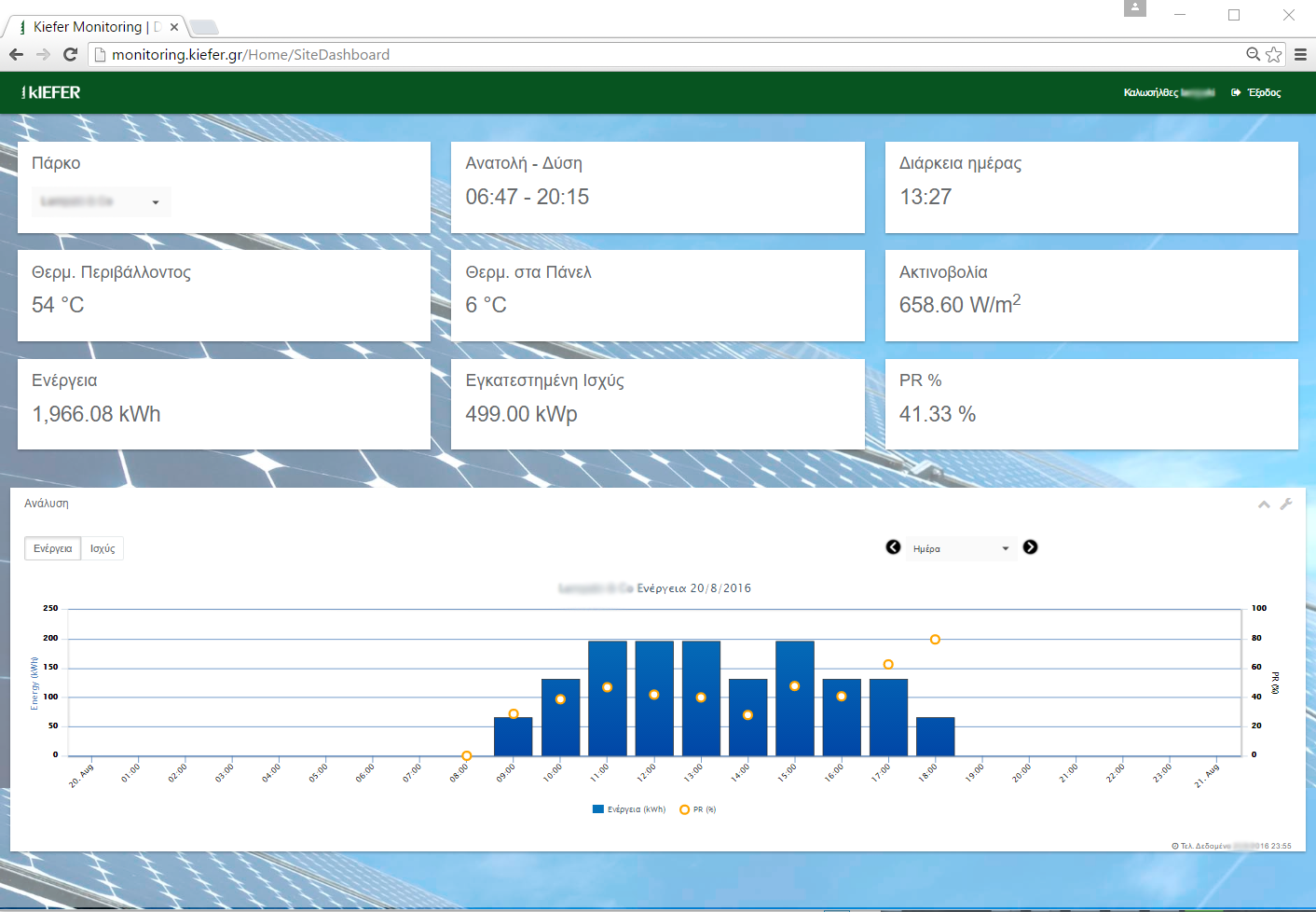The height and width of the screenshot is (912, 1316).
Task: Go to next day with right arrow
Action: pyautogui.click(x=1030, y=547)
